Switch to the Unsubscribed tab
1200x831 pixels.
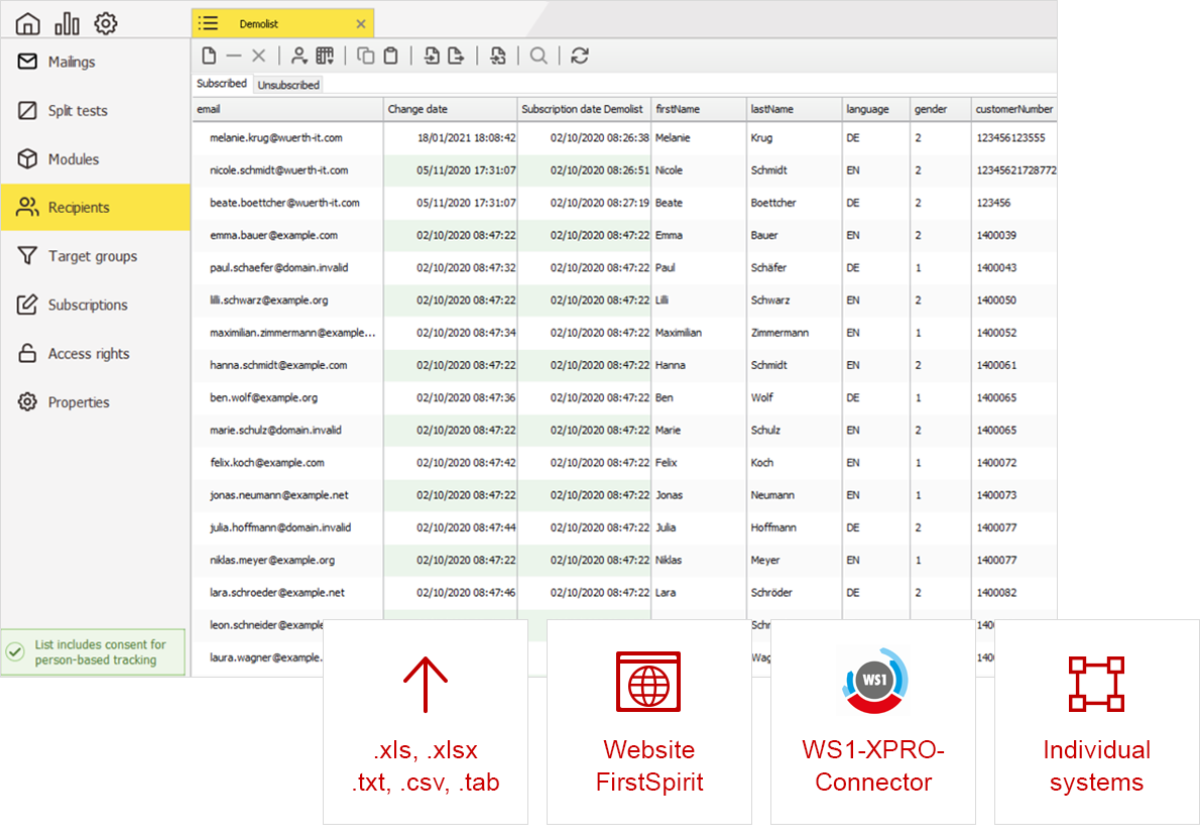click(x=288, y=85)
